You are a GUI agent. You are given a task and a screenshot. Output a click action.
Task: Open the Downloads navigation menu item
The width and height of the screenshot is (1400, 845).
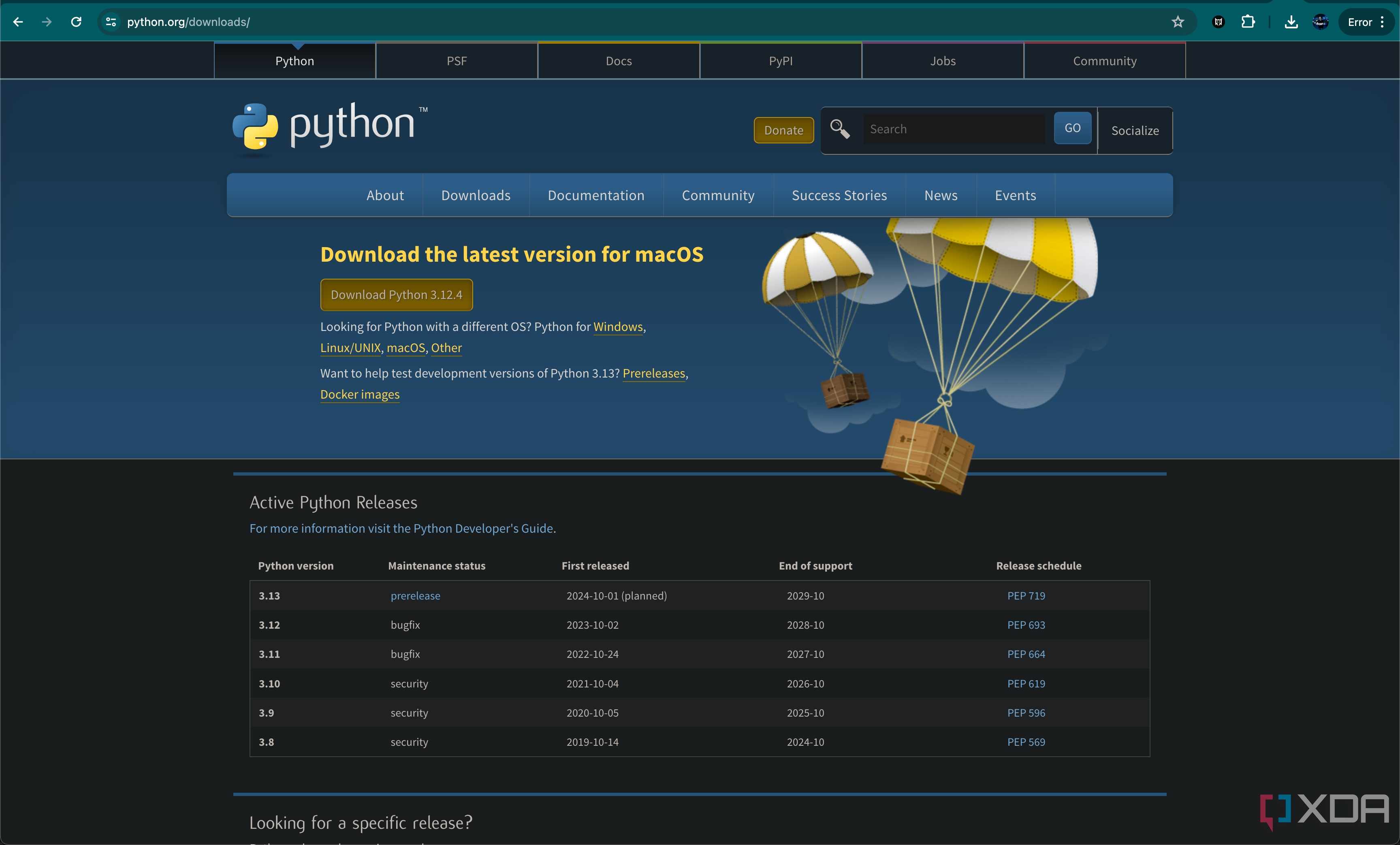[x=475, y=195]
